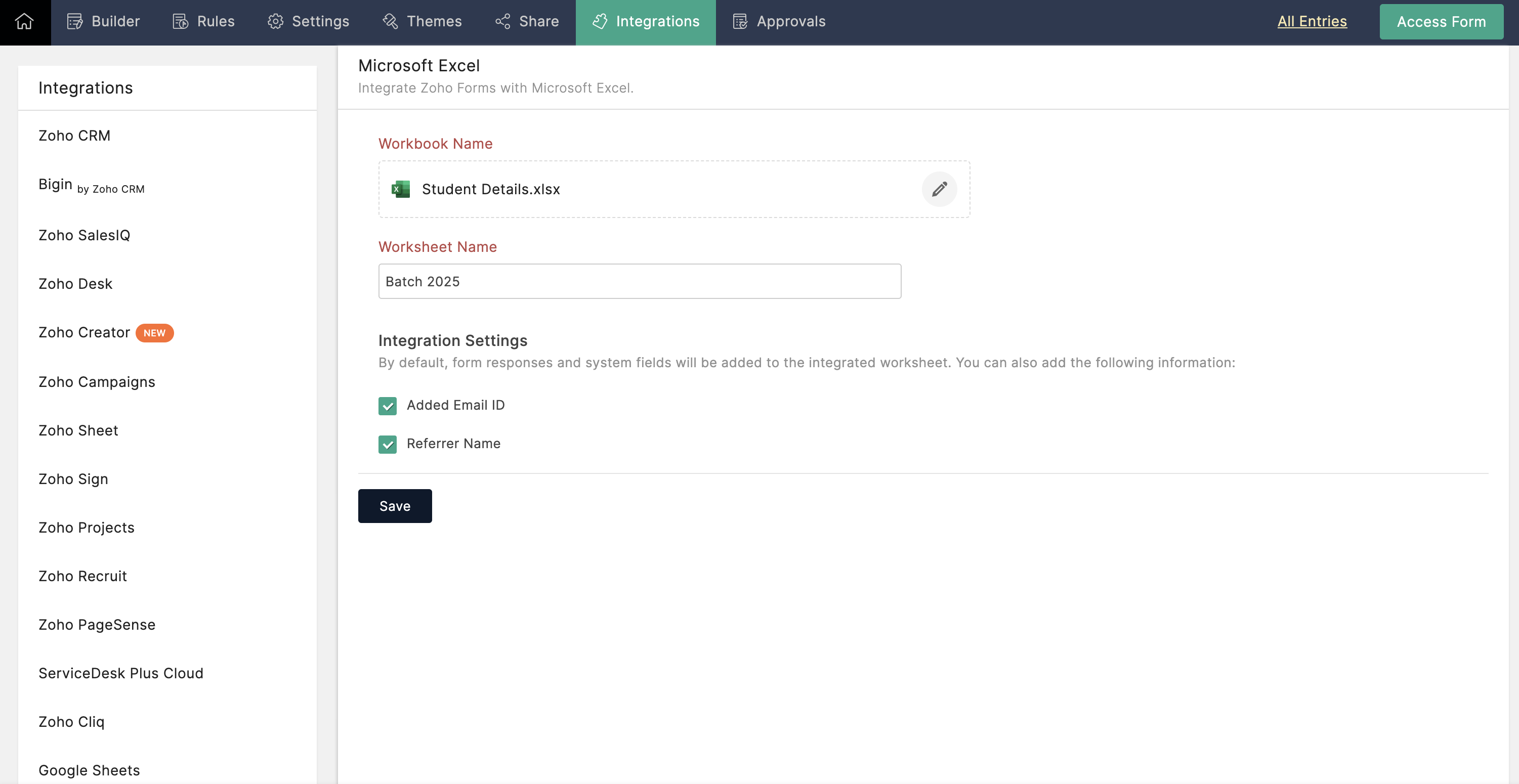This screenshot has height=784, width=1519.
Task: Toggle the Referrer Name checkbox
Action: (x=388, y=444)
